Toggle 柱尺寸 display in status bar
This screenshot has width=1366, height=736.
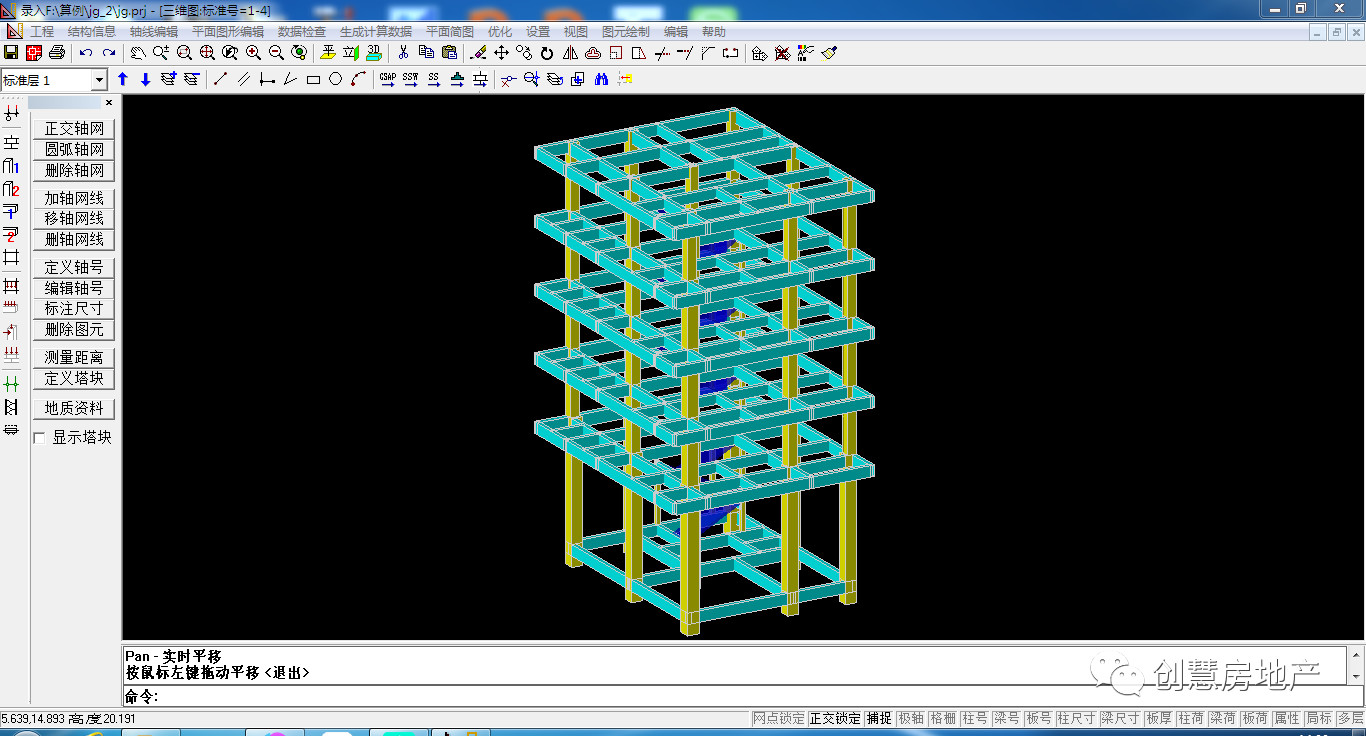pos(1076,718)
